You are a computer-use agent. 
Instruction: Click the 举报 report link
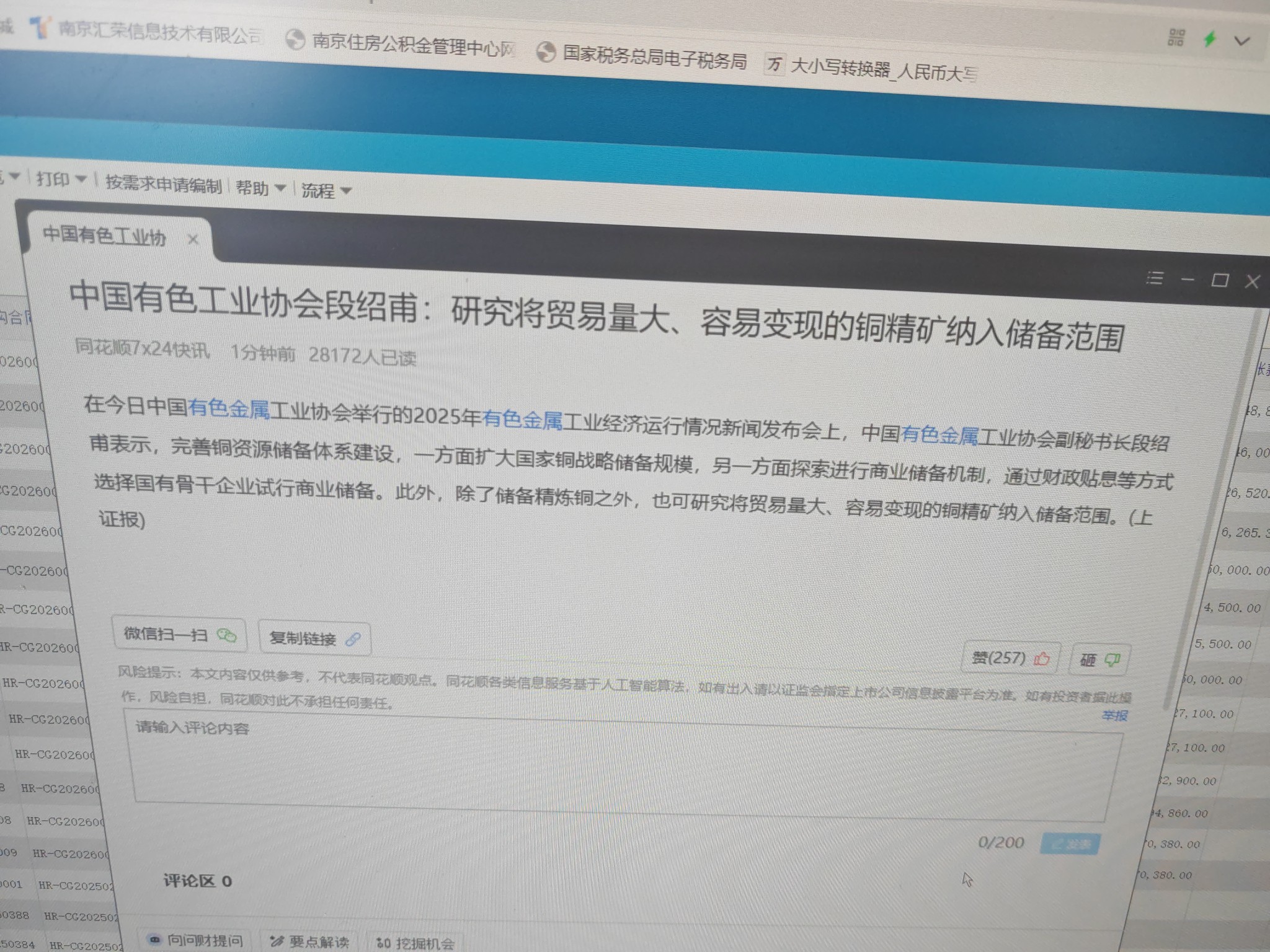[x=1114, y=716]
